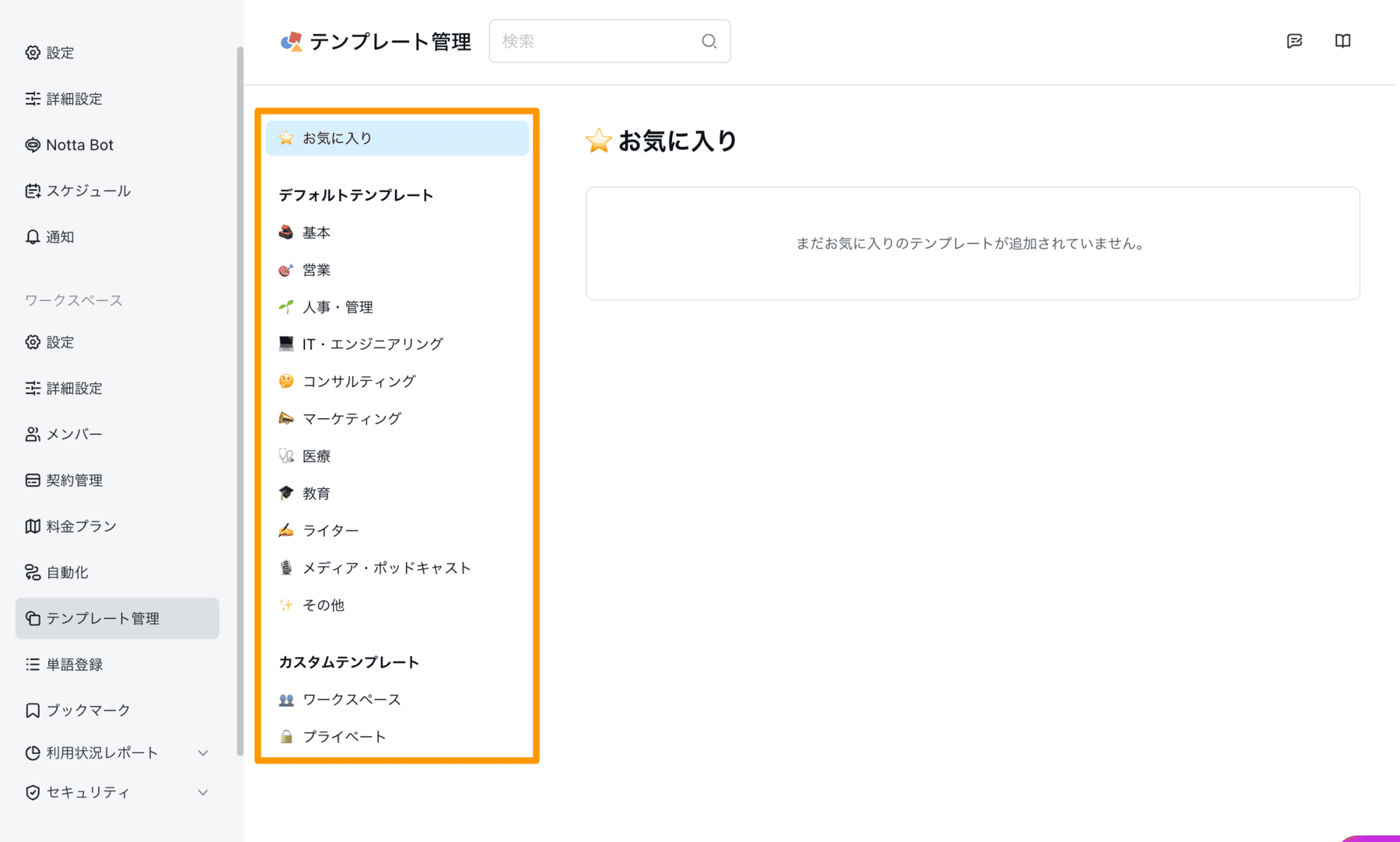Image resolution: width=1400 pixels, height=842 pixels.
Task: Click the top 設定 gear icon
Action: coord(33,53)
